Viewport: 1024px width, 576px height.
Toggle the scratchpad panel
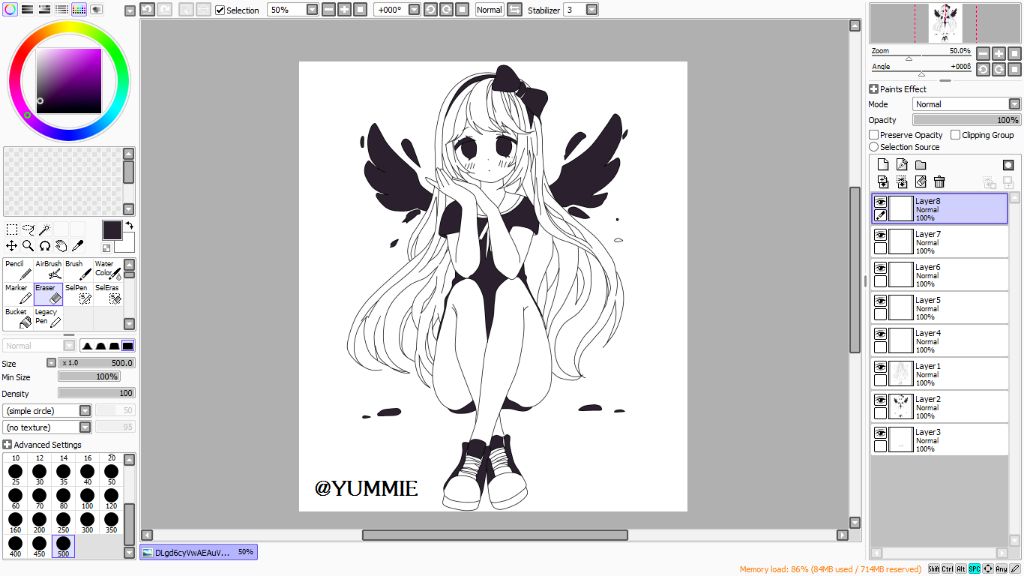(x=96, y=9)
